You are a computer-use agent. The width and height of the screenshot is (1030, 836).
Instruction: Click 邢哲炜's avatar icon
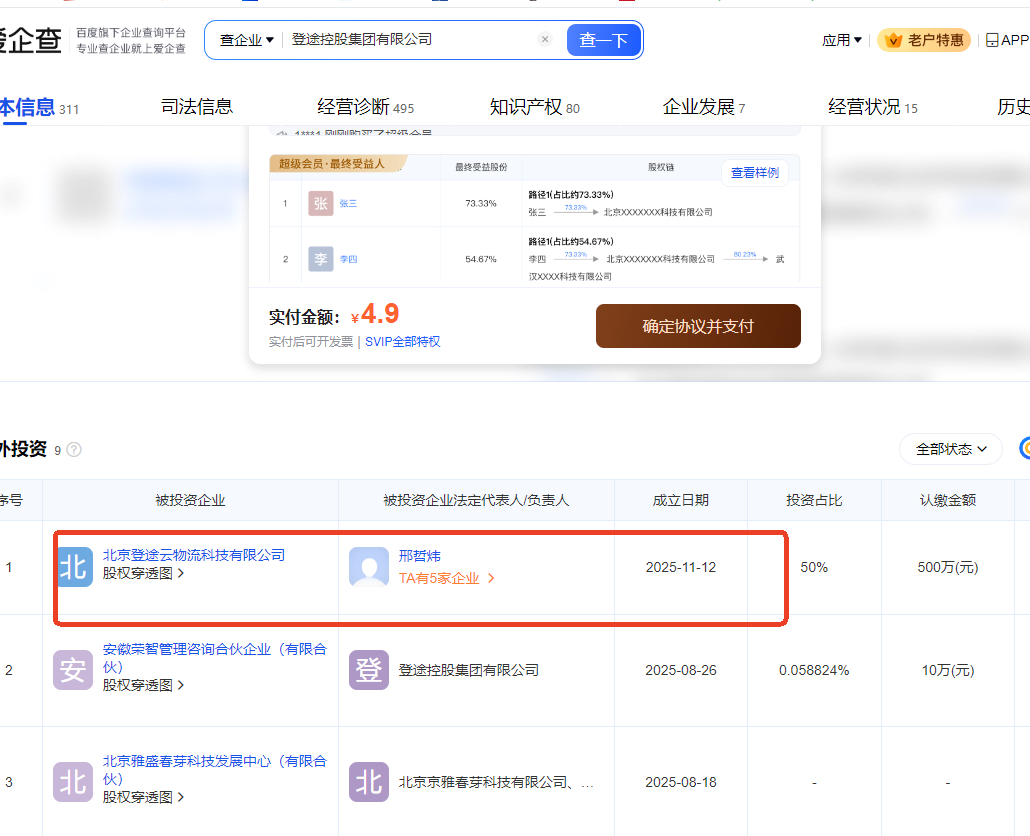[x=369, y=567]
